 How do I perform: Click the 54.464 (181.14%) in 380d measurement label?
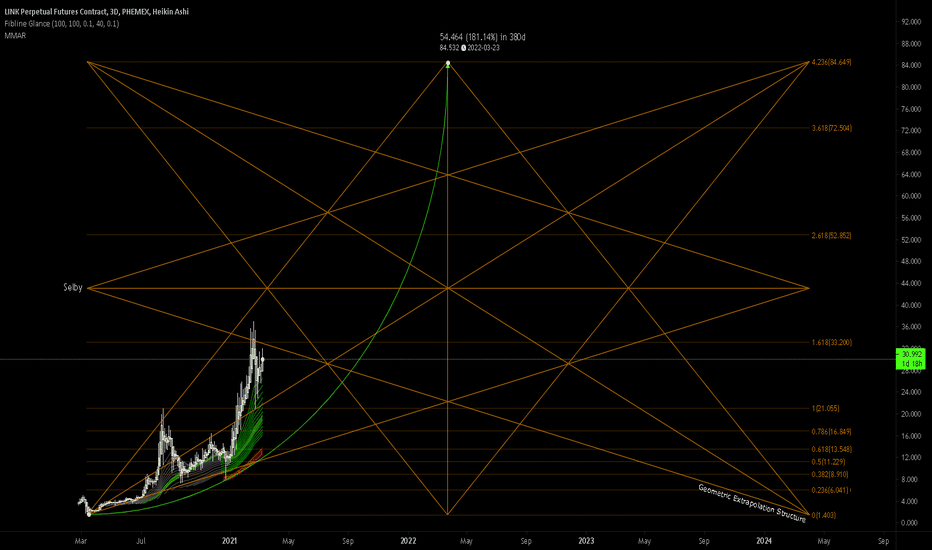pos(483,37)
